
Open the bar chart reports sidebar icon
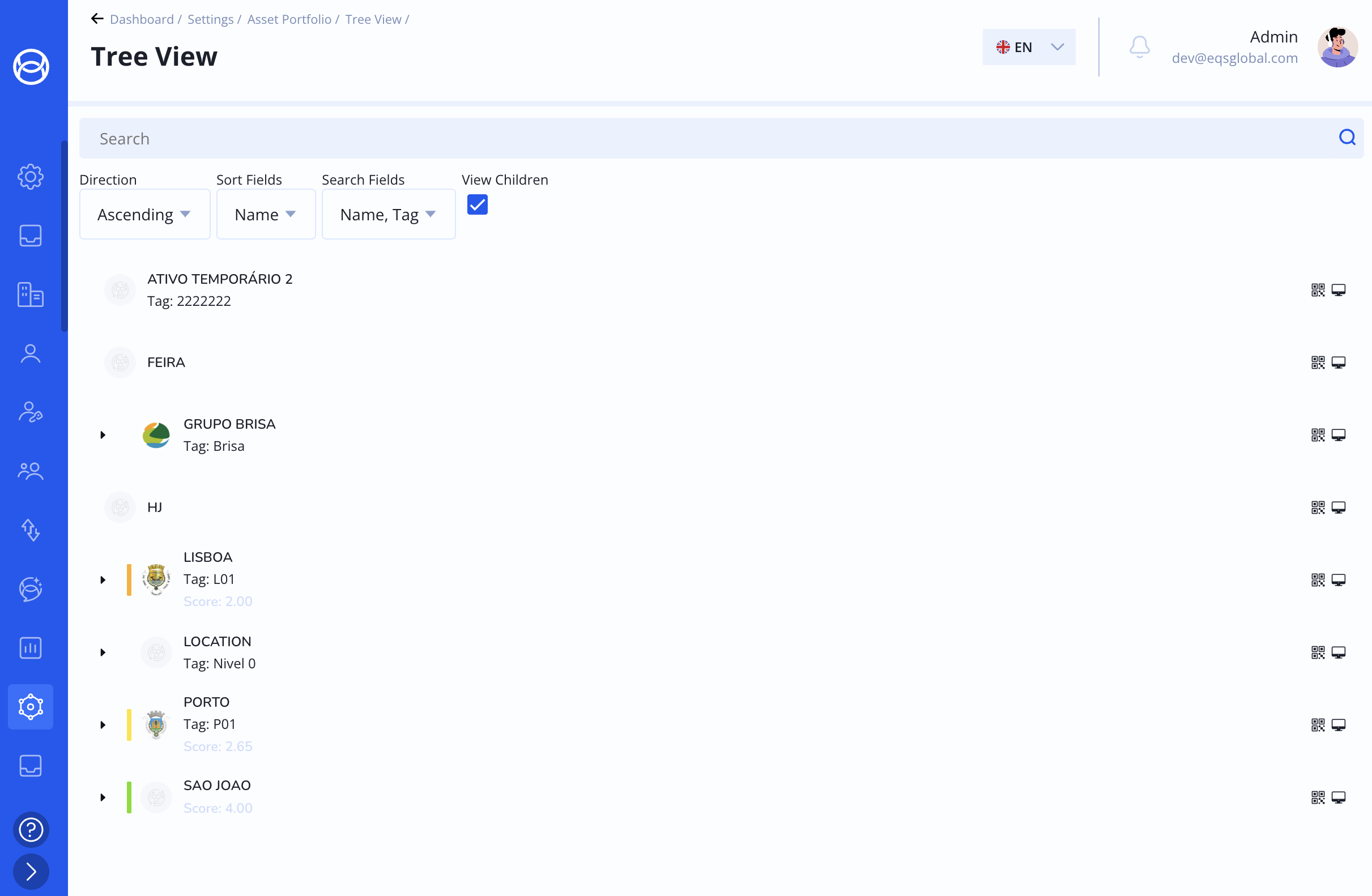pyautogui.click(x=31, y=648)
